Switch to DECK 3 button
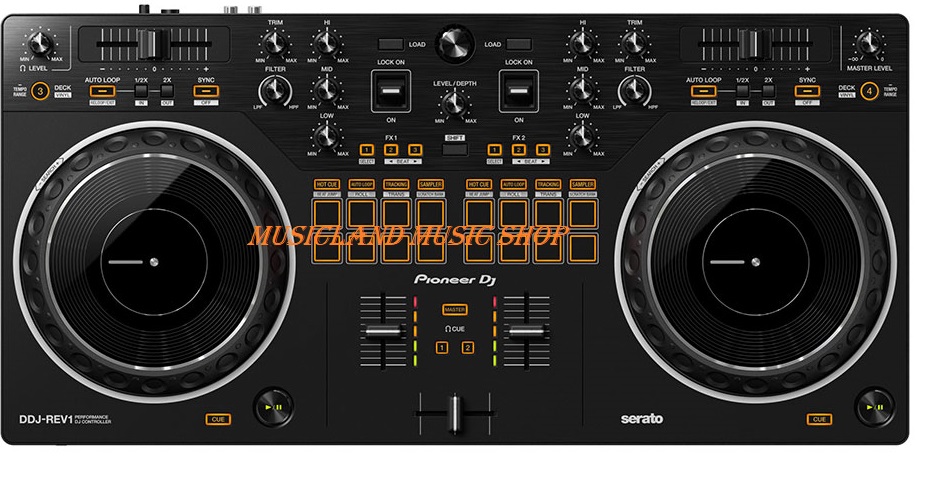The width and height of the screenshot is (934, 480). (40, 91)
